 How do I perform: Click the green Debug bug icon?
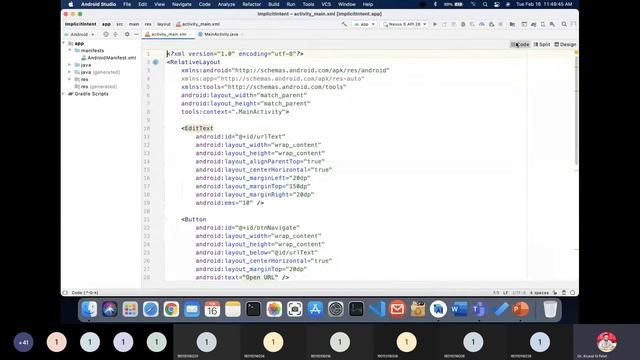click(x=463, y=24)
